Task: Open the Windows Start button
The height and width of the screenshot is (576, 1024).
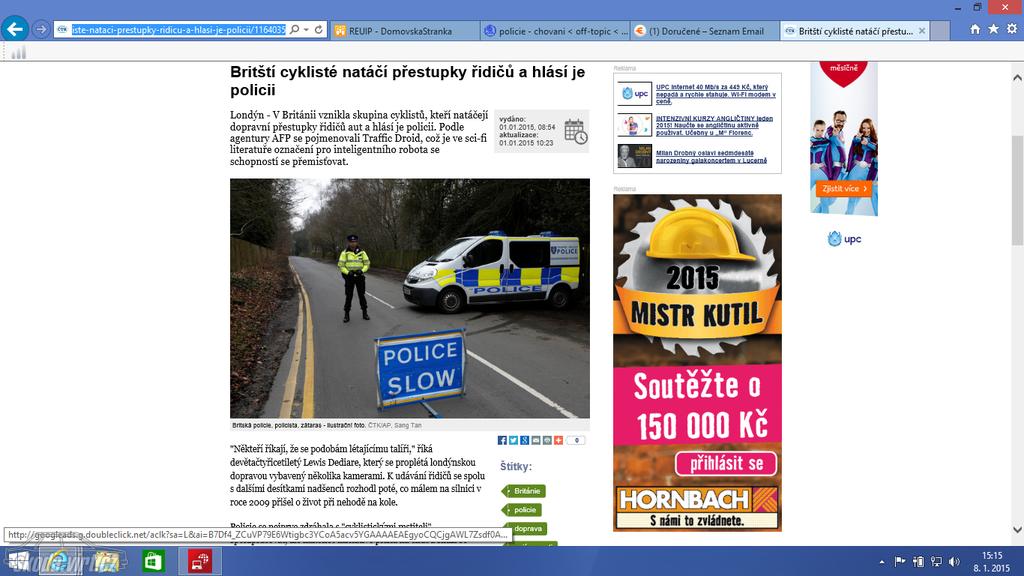Action: (18, 561)
